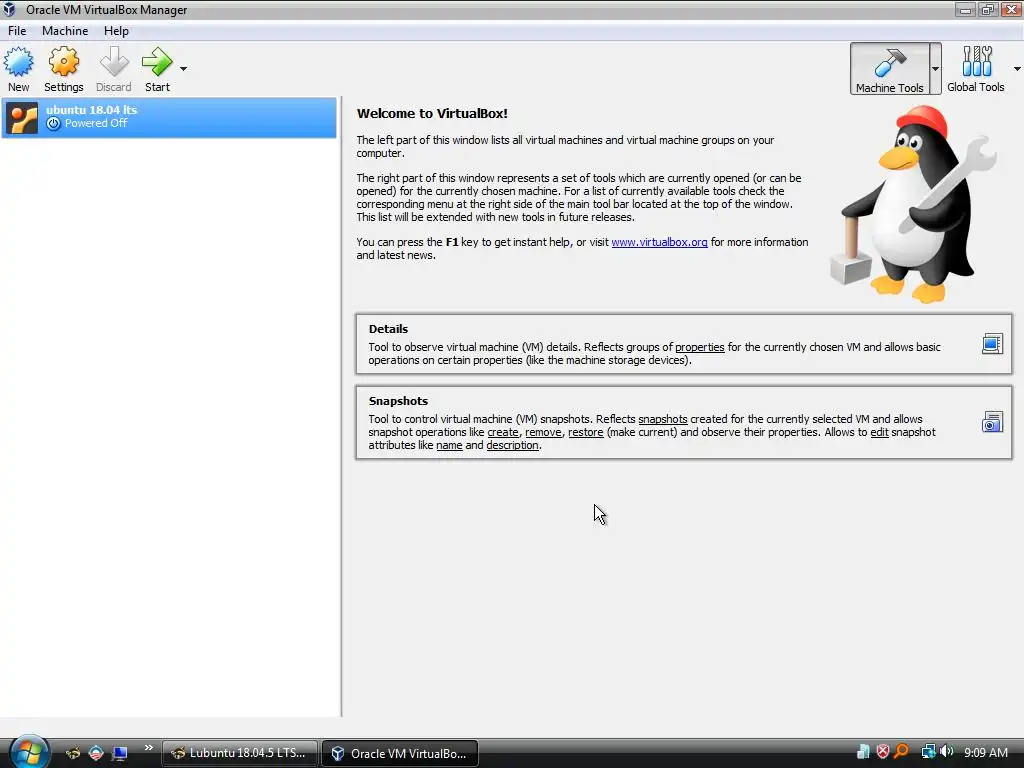Screen dimensions: 1024x768
Task: Open the Details tool icon
Action: [992, 344]
